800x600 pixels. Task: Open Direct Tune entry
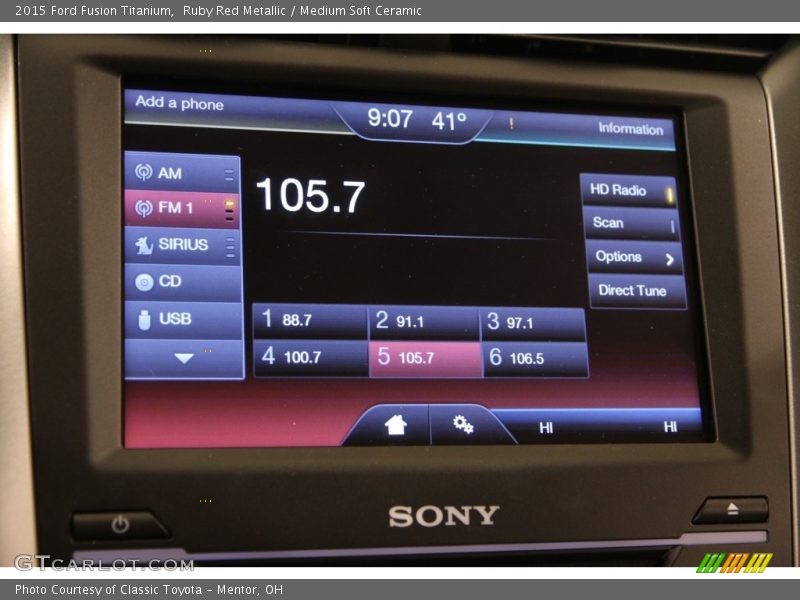click(637, 291)
